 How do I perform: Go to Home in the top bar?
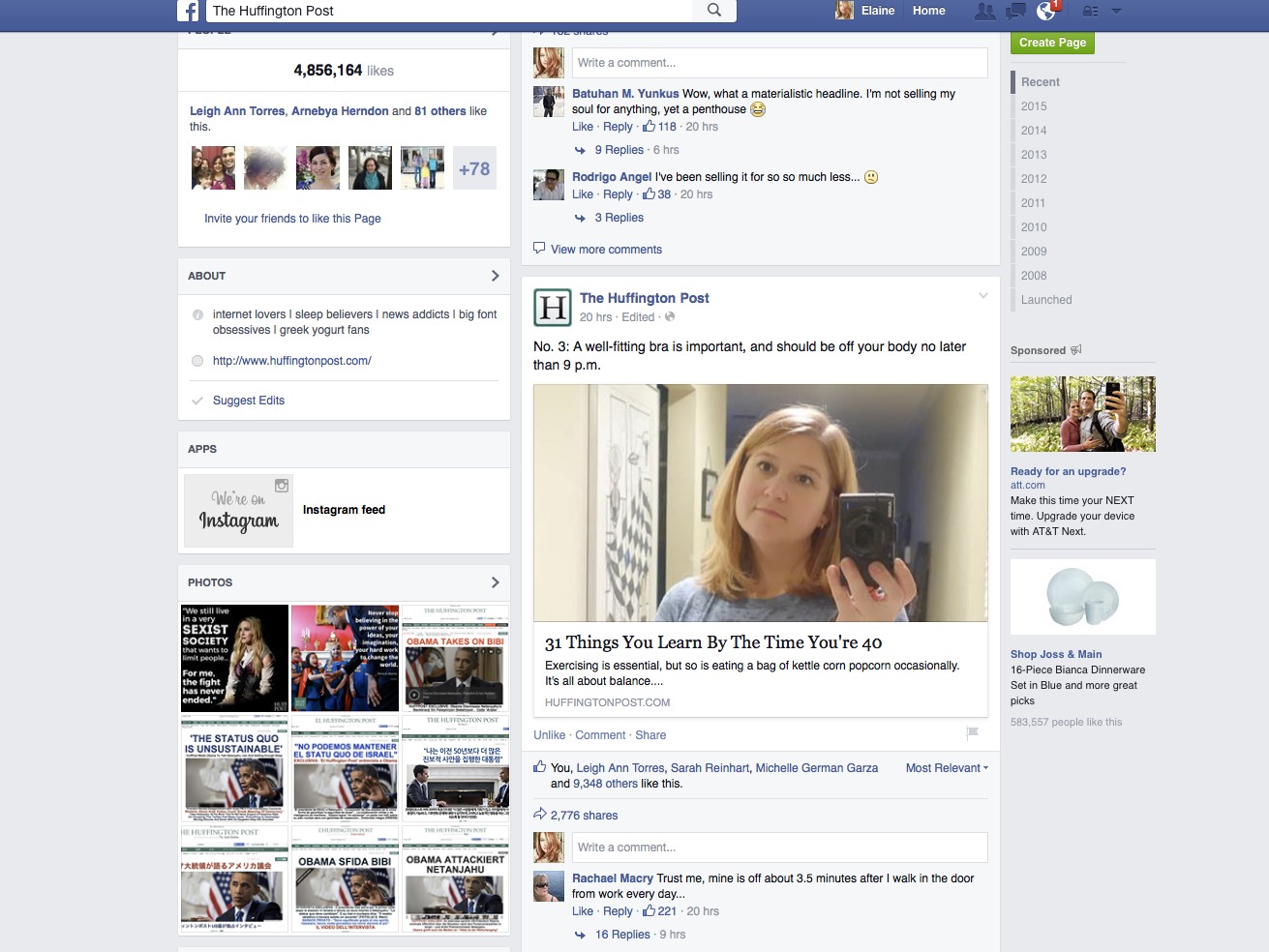tap(929, 11)
